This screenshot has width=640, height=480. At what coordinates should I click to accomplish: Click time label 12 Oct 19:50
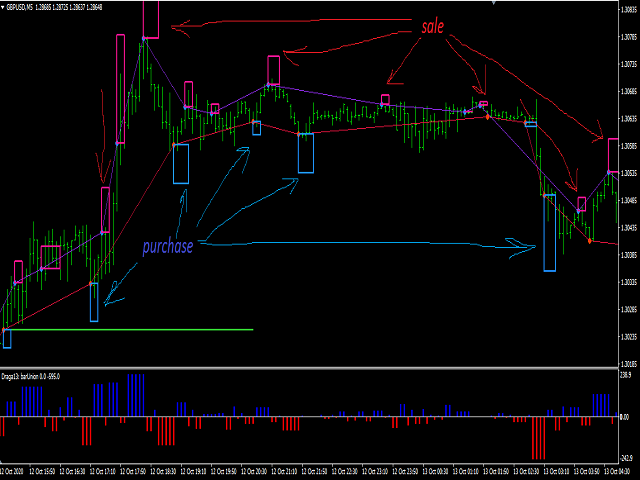tap(223, 471)
